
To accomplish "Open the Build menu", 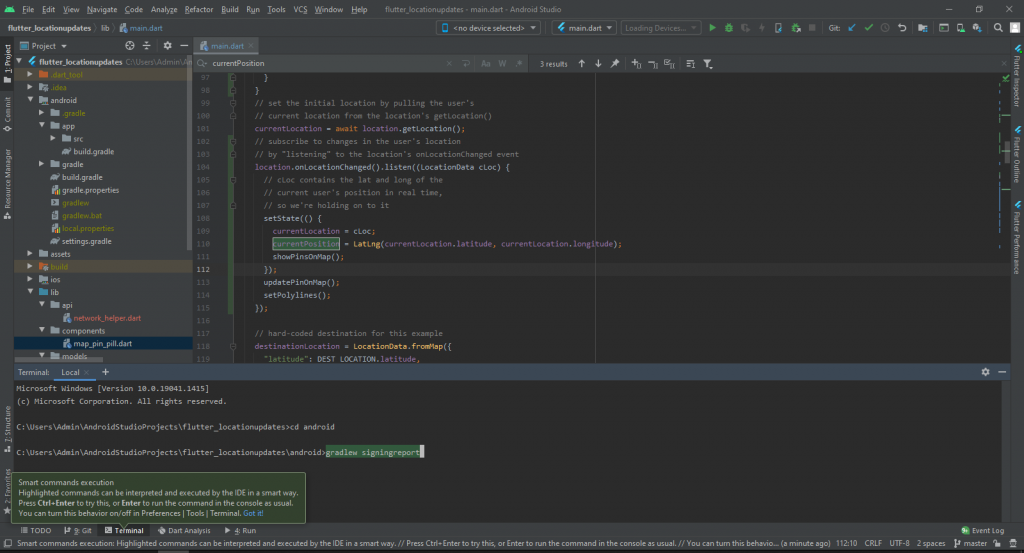I will click(x=229, y=9).
